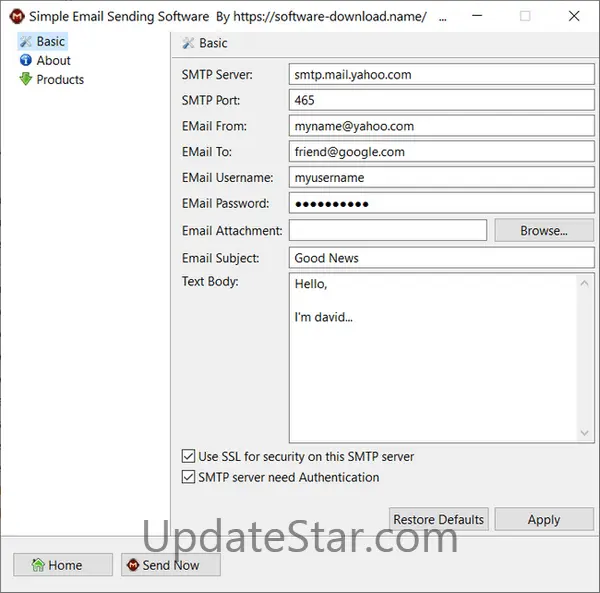600x593 pixels.
Task: Click the Email Subject field with Good News
Action: (x=442, y=258)
